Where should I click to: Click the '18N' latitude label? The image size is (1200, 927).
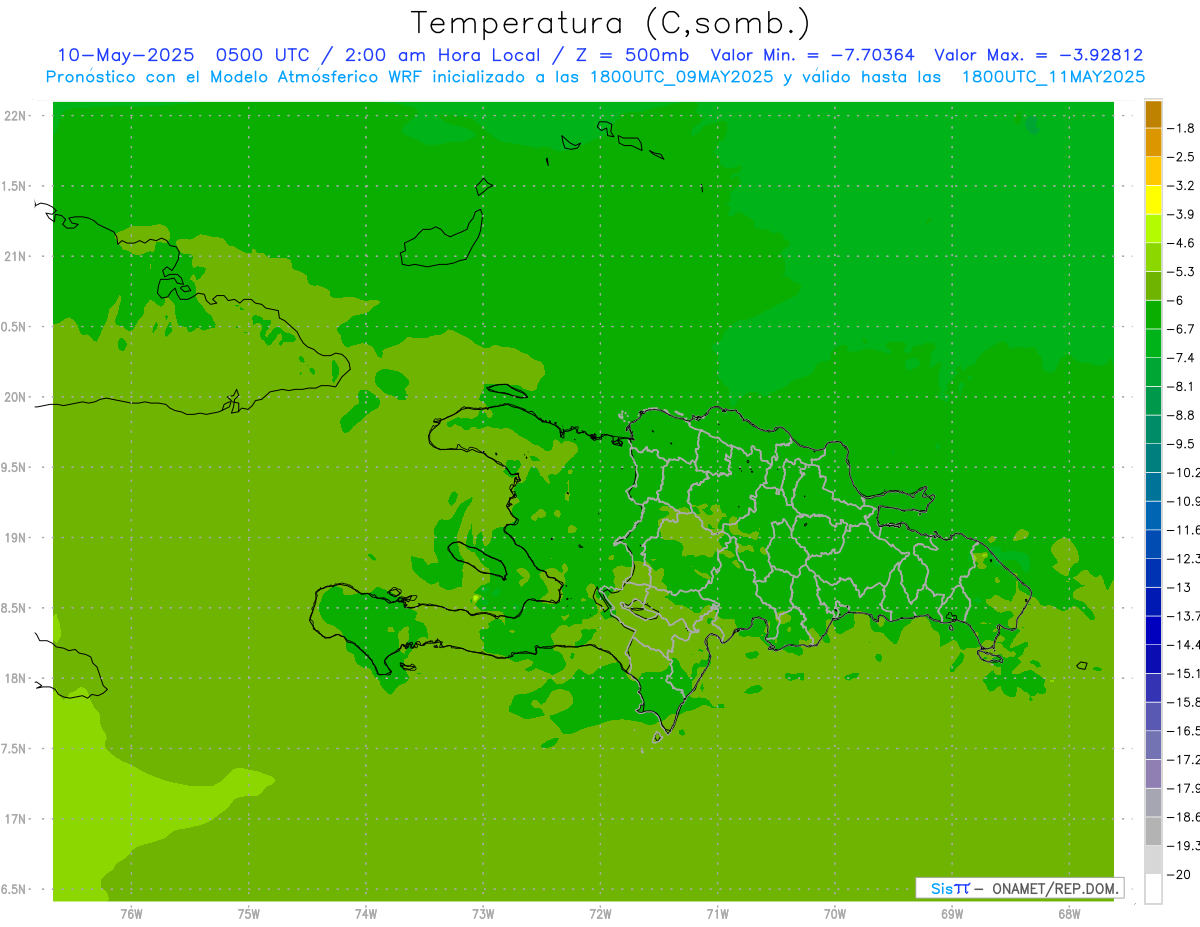pos(16,679)
